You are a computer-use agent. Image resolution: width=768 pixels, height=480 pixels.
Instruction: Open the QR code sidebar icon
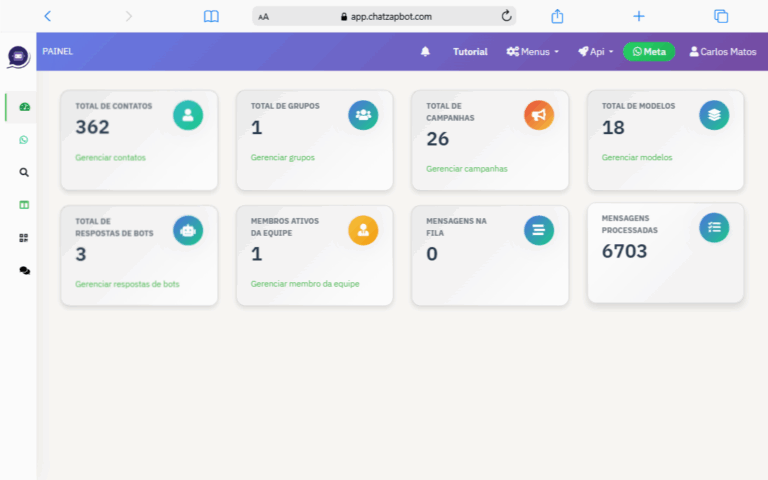click(x=24, y=238)
